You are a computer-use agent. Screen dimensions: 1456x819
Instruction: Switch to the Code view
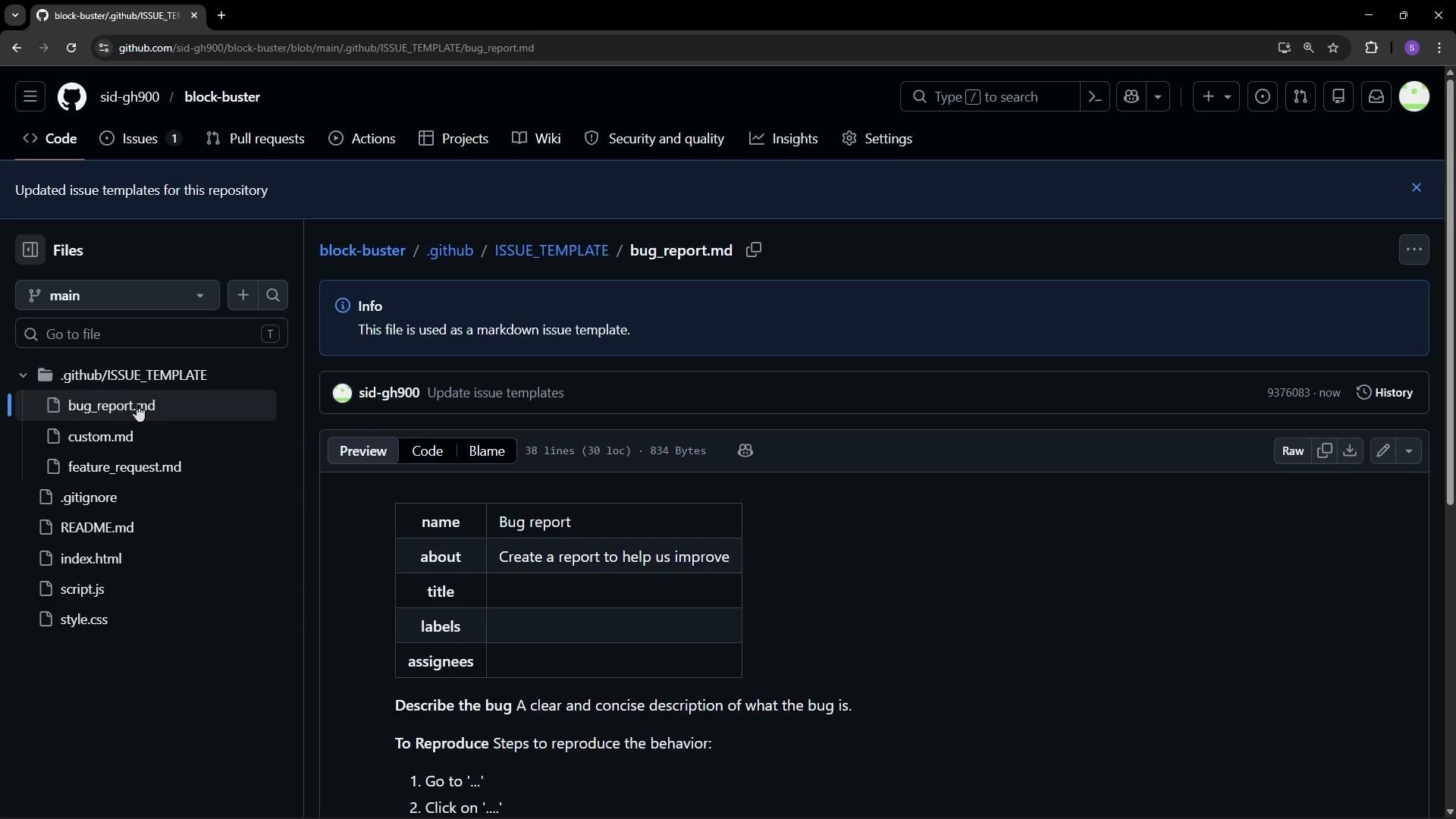coord(427,451)
